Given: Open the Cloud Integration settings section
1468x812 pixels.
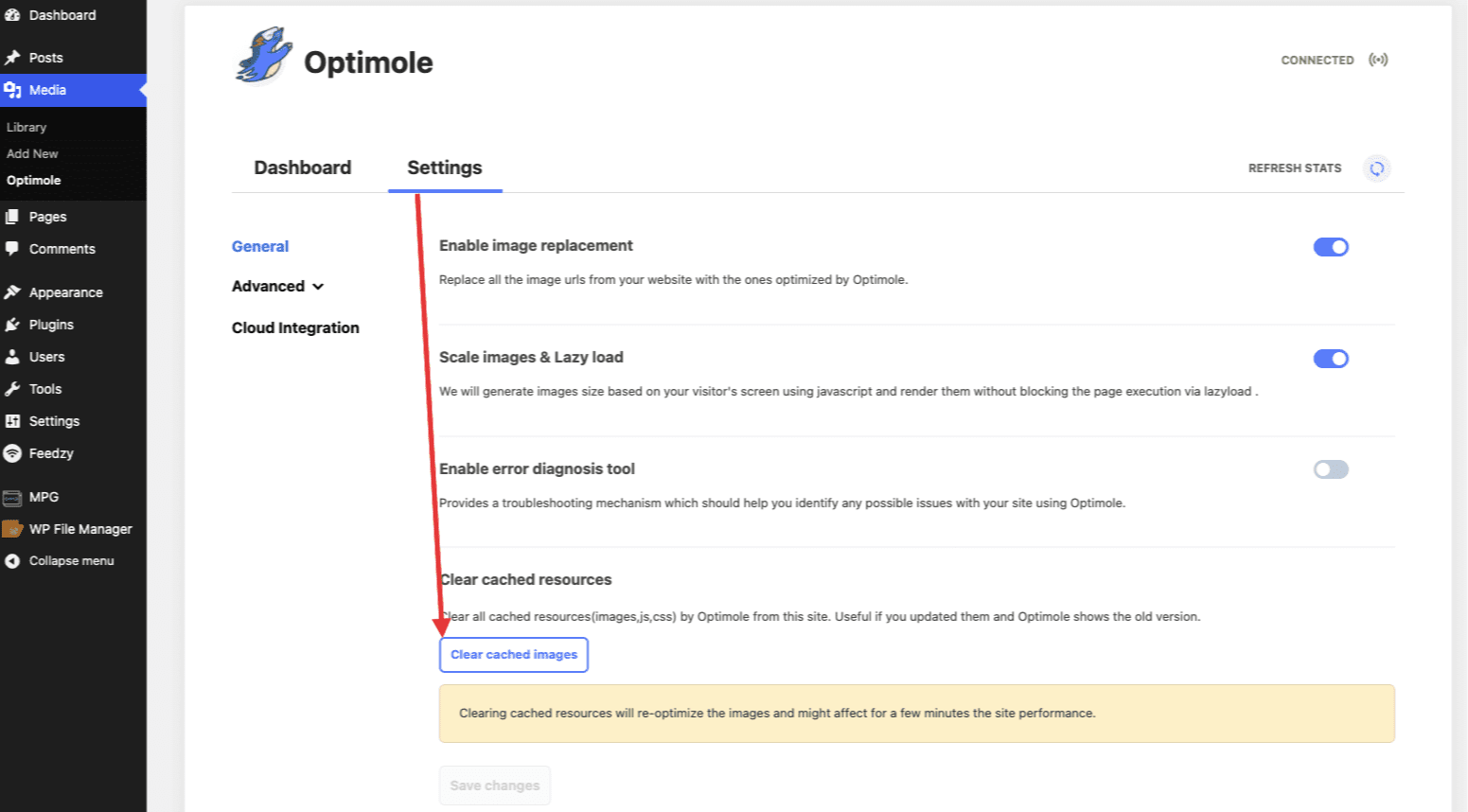Looking at the screenshot, I should pyautogui.click(x=295, y=327).
